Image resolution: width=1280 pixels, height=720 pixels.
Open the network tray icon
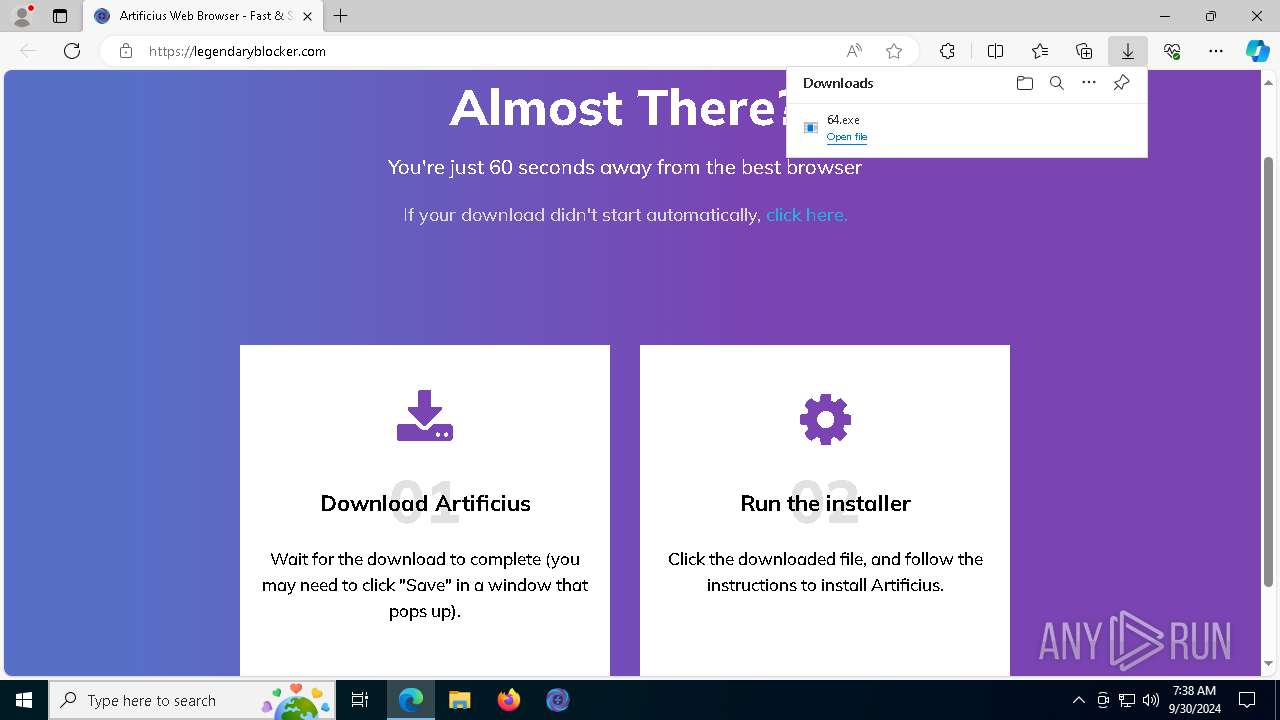pyautogui.click(x=1127, y=700)
